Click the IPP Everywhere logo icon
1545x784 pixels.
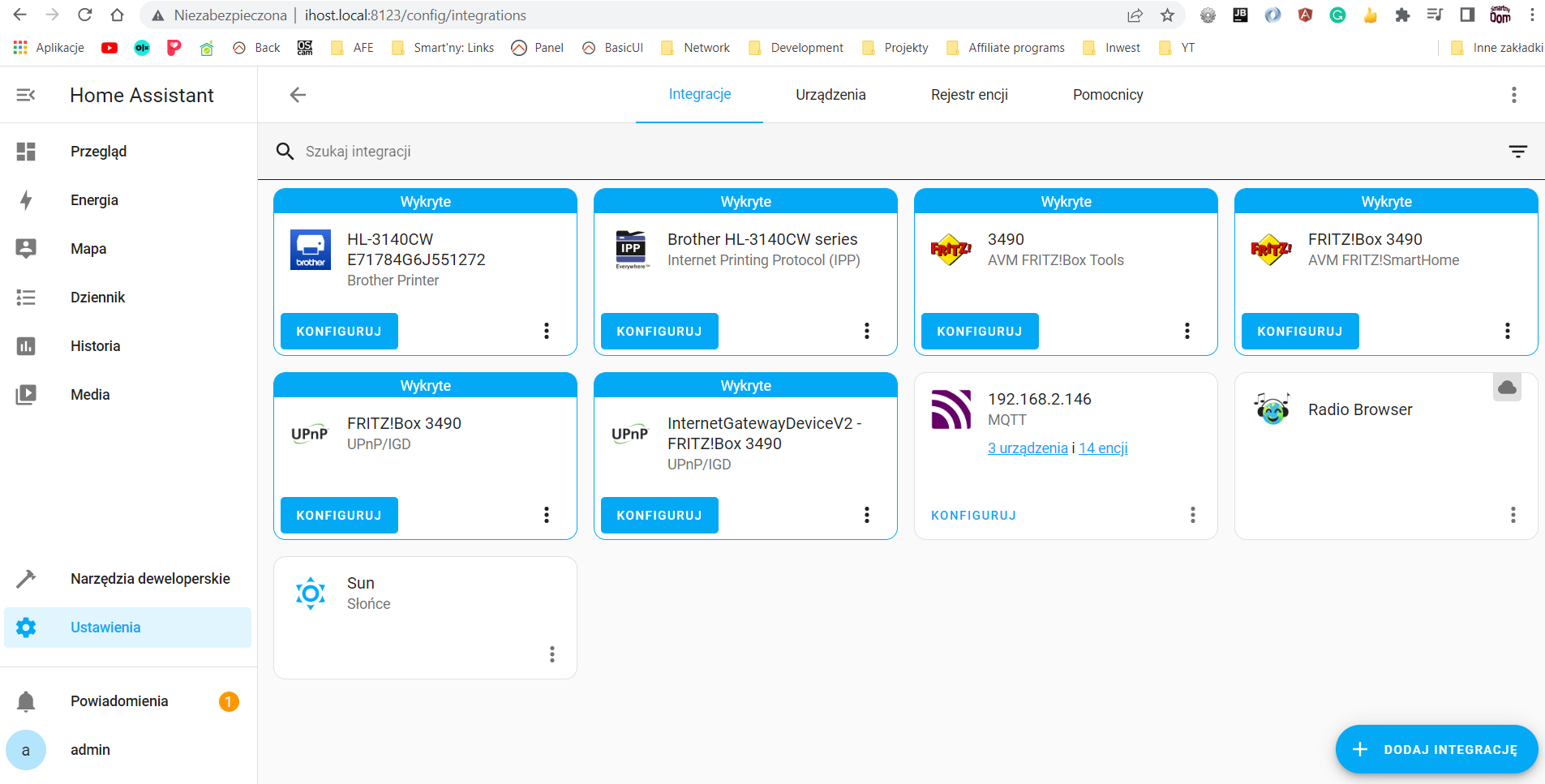(631, 250)
